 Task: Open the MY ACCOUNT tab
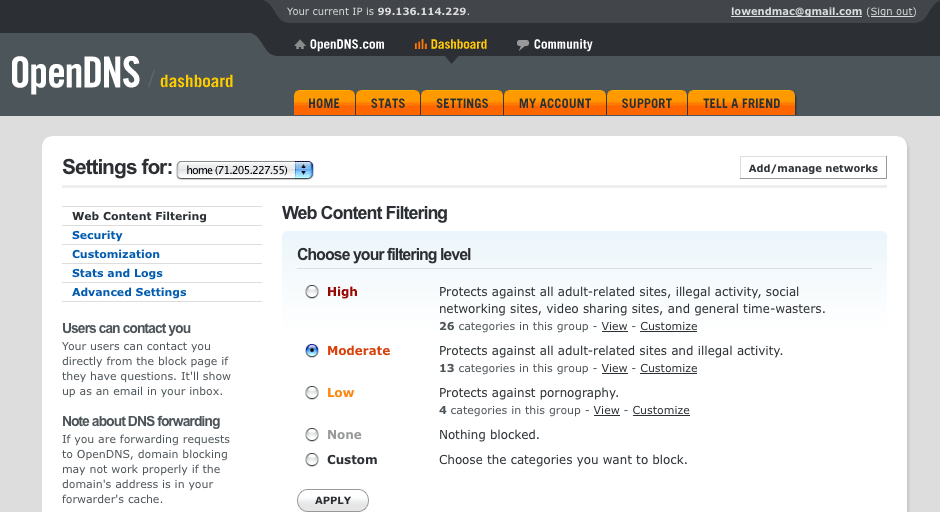555,103
